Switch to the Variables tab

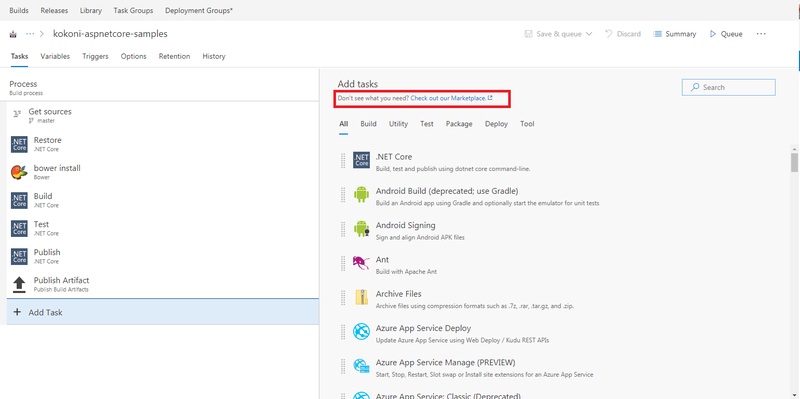pos(55,56)
